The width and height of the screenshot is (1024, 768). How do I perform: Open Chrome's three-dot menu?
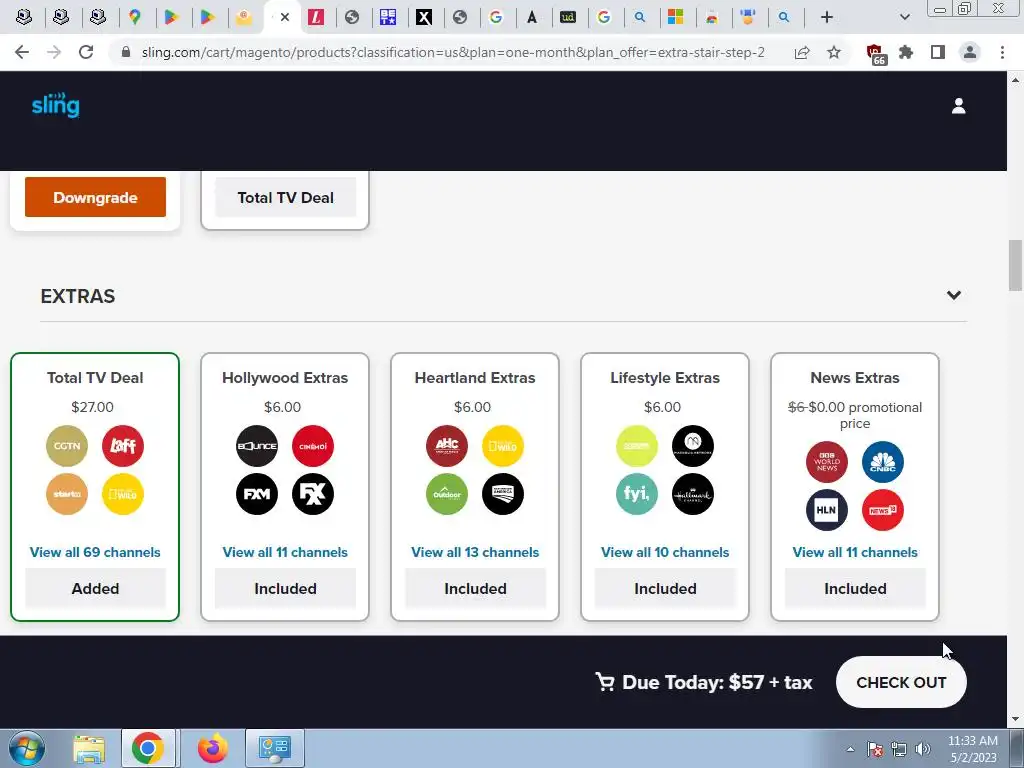coord(1002,52)
